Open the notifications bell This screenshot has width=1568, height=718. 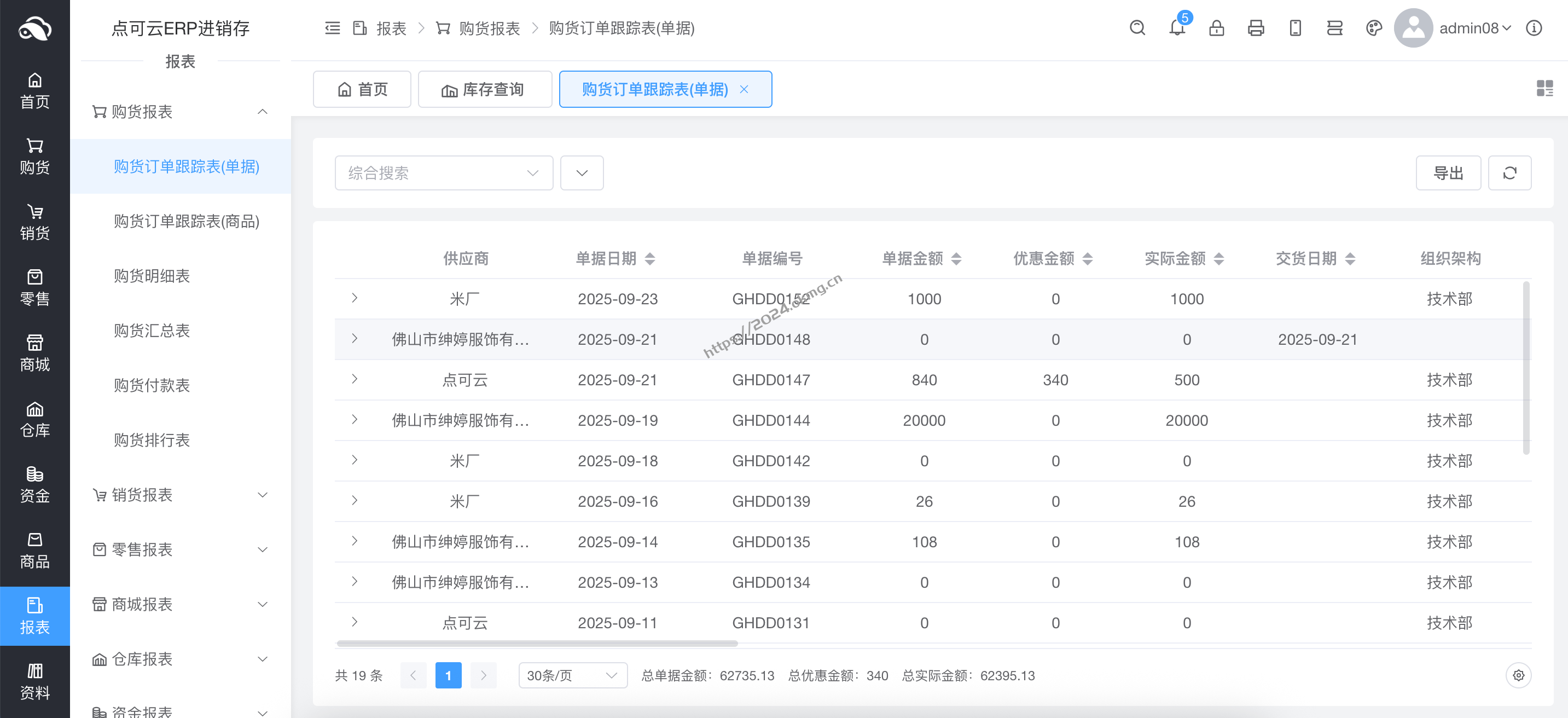pos(1177,28)
